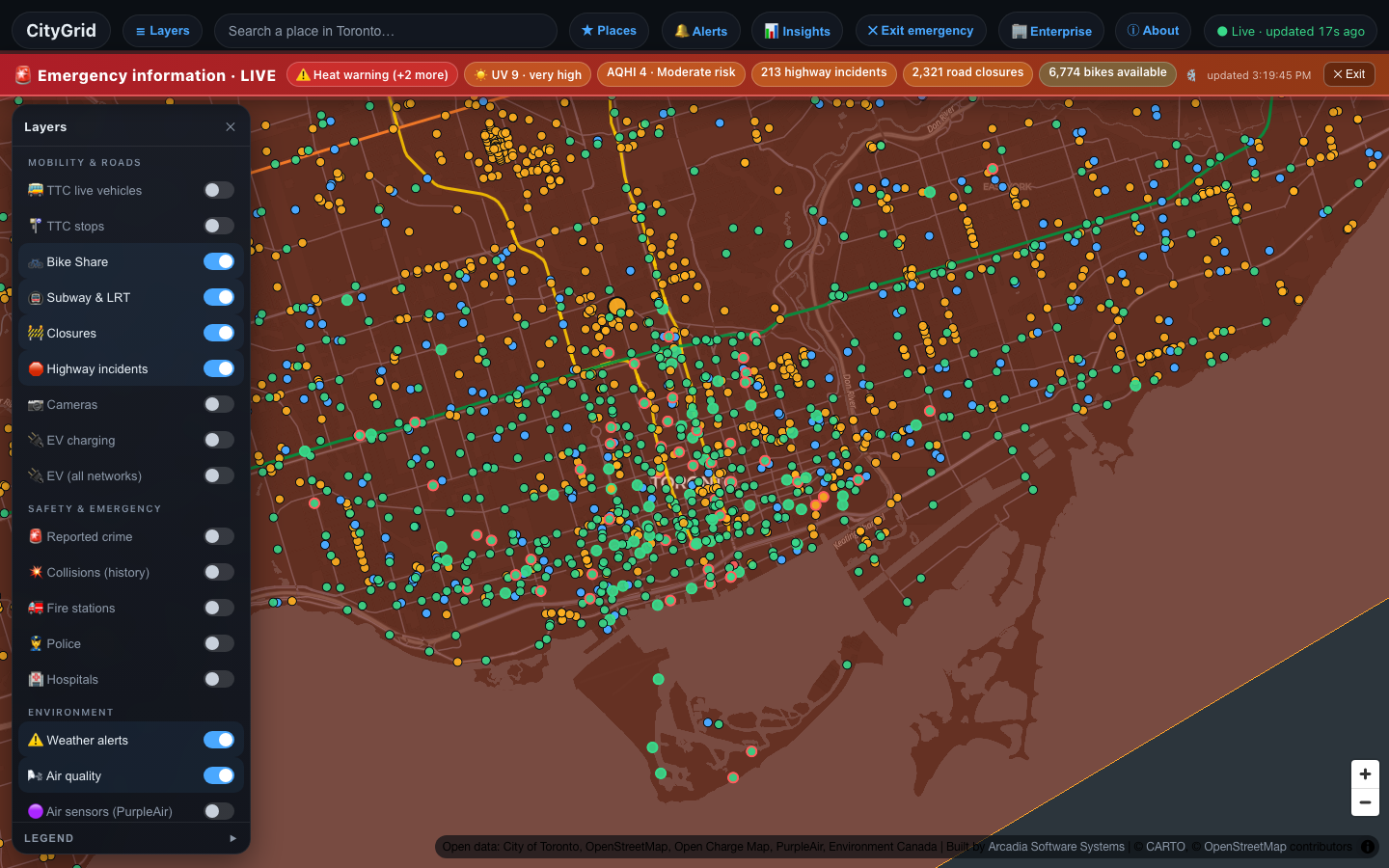The image size is (1389, 868).
Task: Open the Enterprise menu
Action: (1051, 31)
